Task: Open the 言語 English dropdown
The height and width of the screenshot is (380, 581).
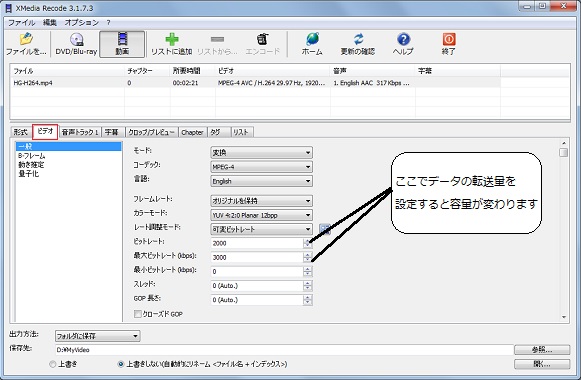Action: point(261,181)
